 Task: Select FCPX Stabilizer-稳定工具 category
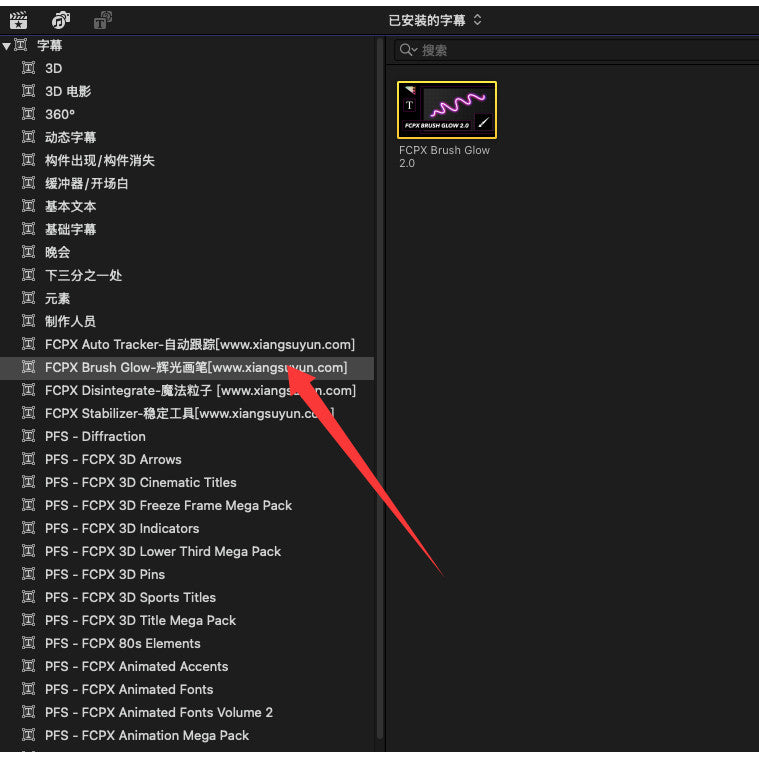[x=187, y=413]
